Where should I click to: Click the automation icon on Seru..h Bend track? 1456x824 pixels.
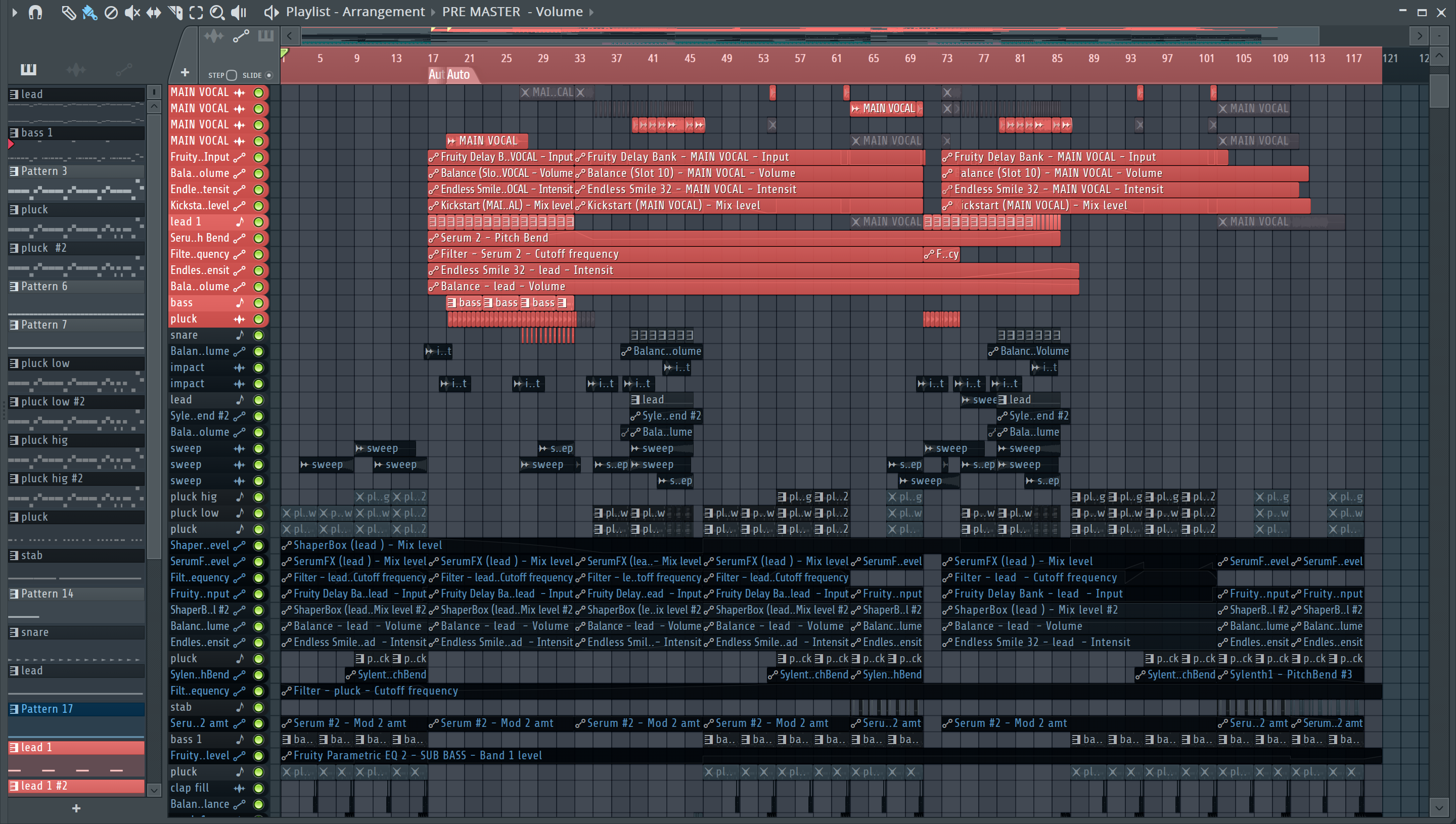[240, 238]
